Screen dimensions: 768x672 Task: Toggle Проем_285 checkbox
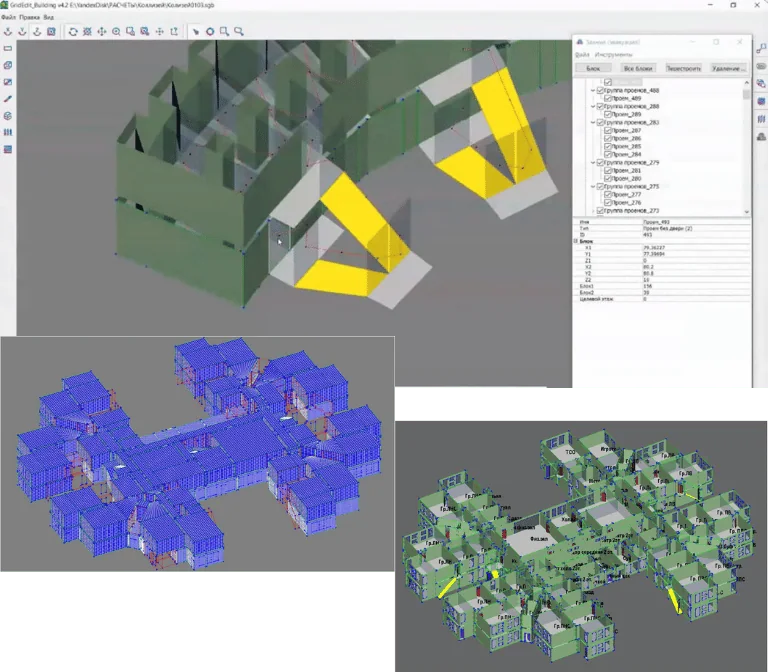point(608,146)
